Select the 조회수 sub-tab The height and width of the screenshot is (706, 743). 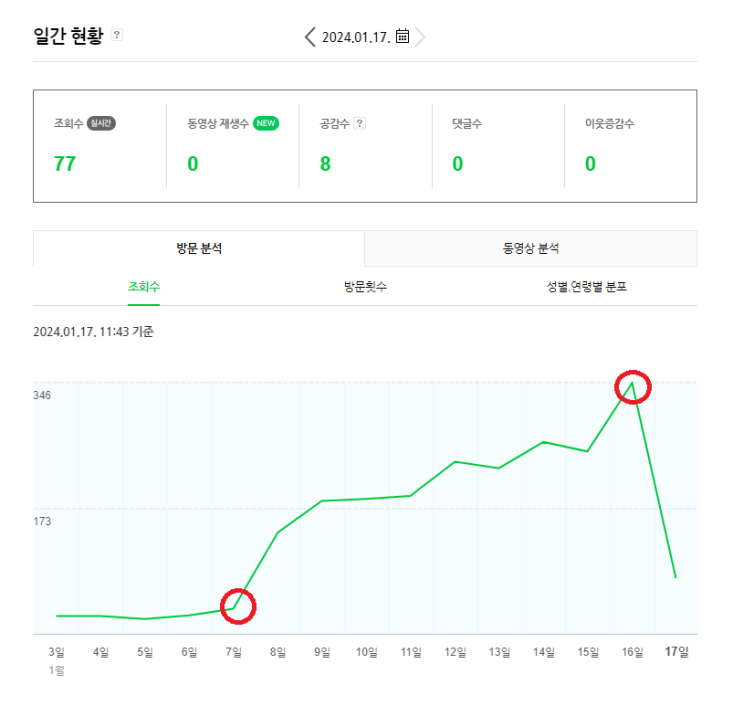[x=144, y=287]
